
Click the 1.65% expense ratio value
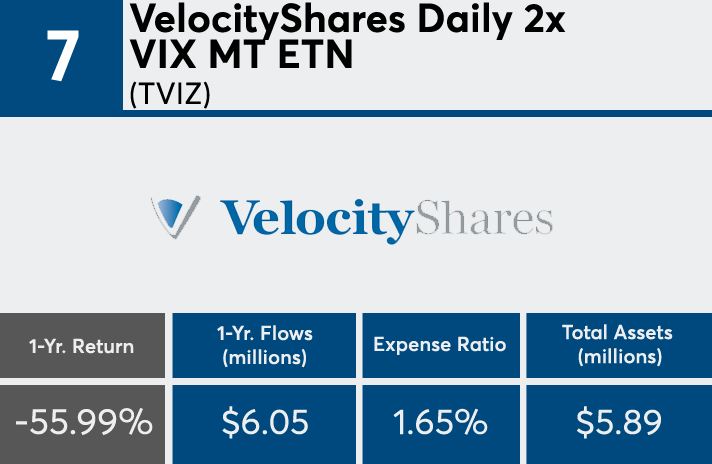click(x=440, y=422)
